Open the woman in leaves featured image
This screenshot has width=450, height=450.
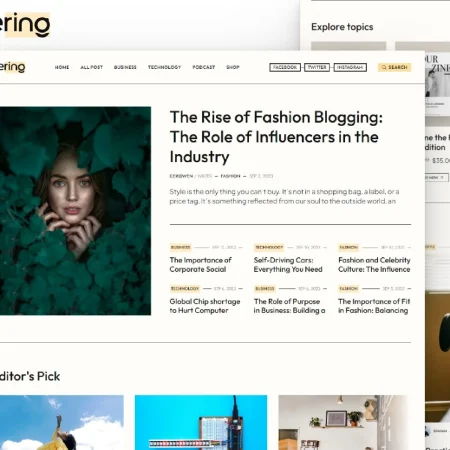[x=75, y=211]
